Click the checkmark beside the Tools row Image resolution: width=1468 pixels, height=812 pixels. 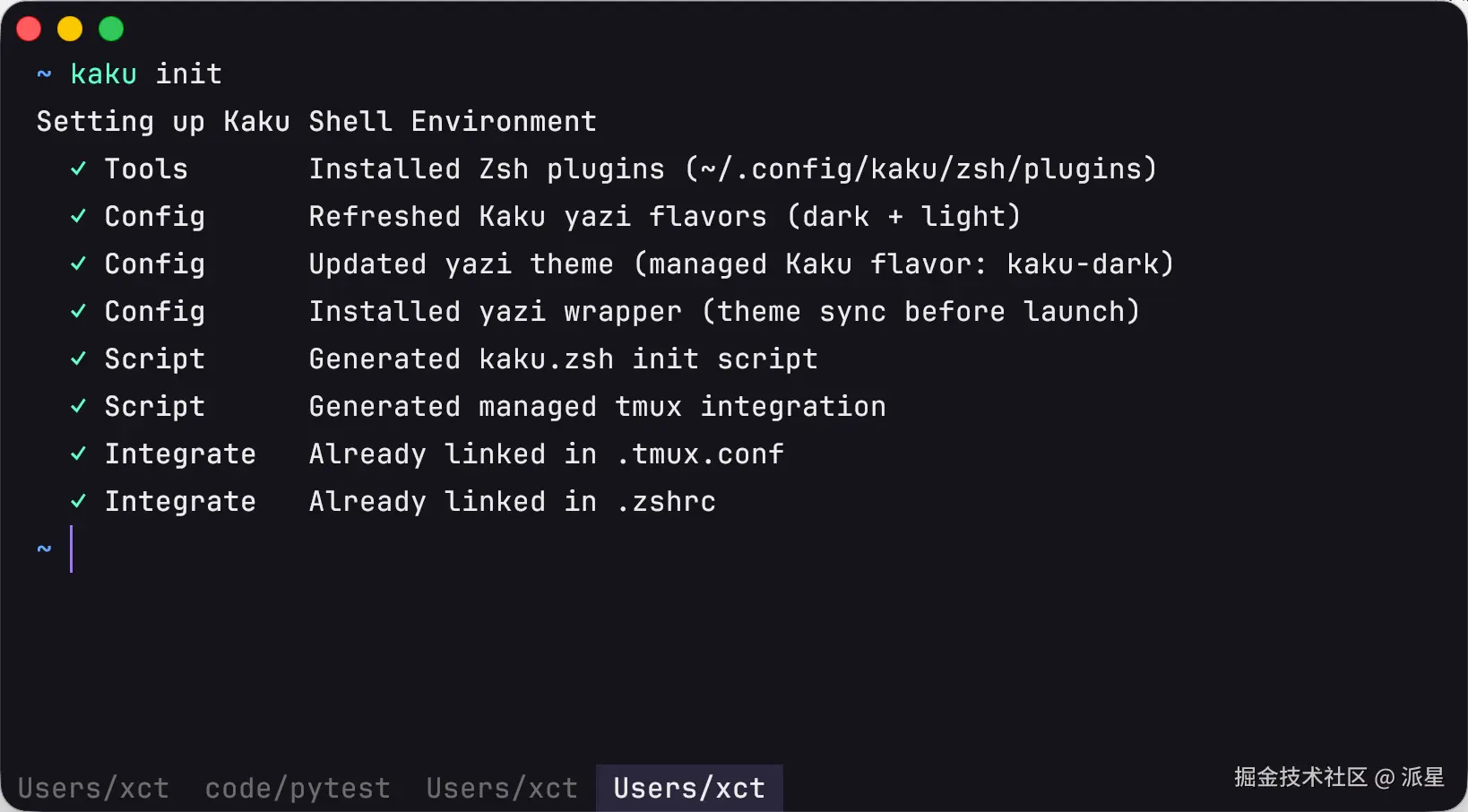click(79, 168)
